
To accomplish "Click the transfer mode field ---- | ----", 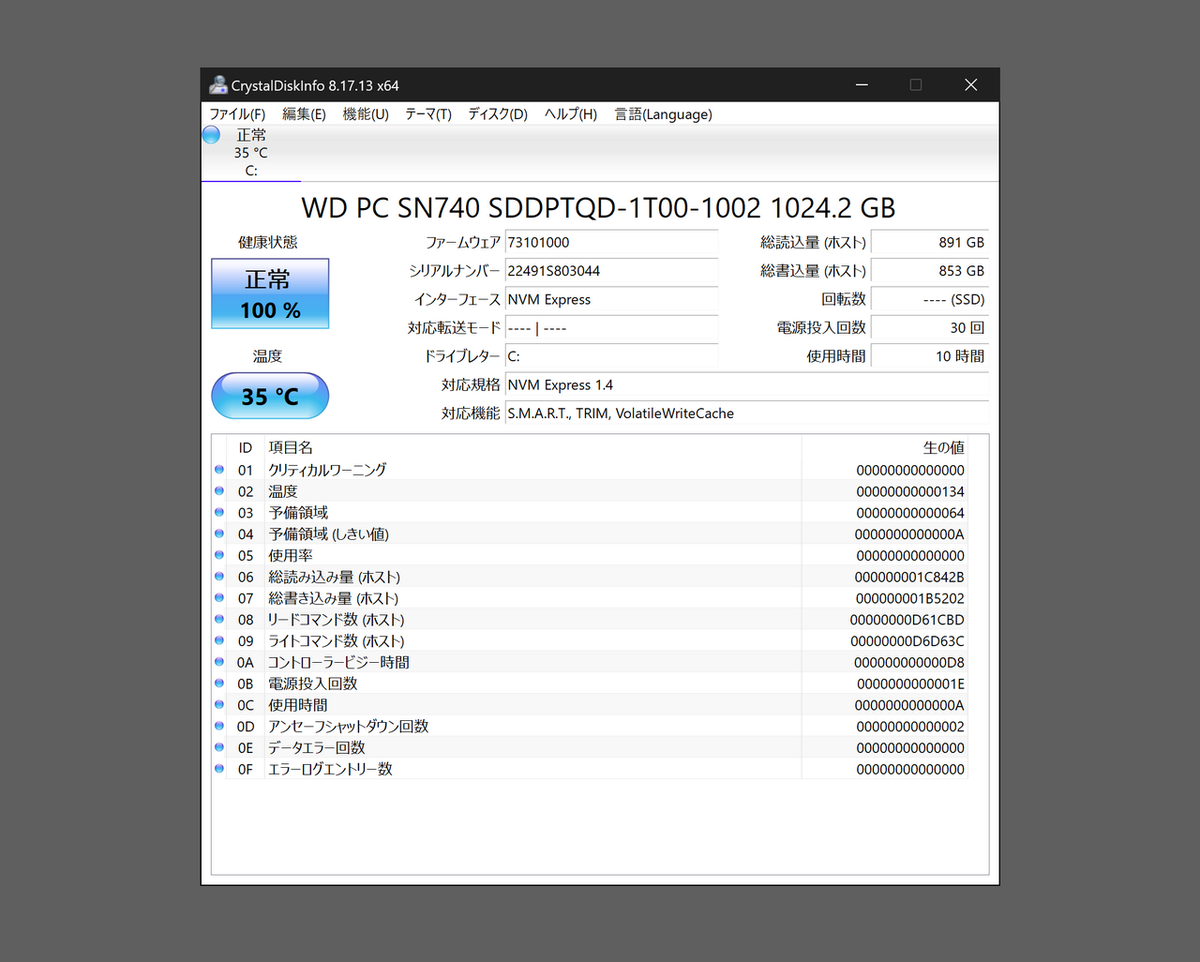I will (611, 328).
